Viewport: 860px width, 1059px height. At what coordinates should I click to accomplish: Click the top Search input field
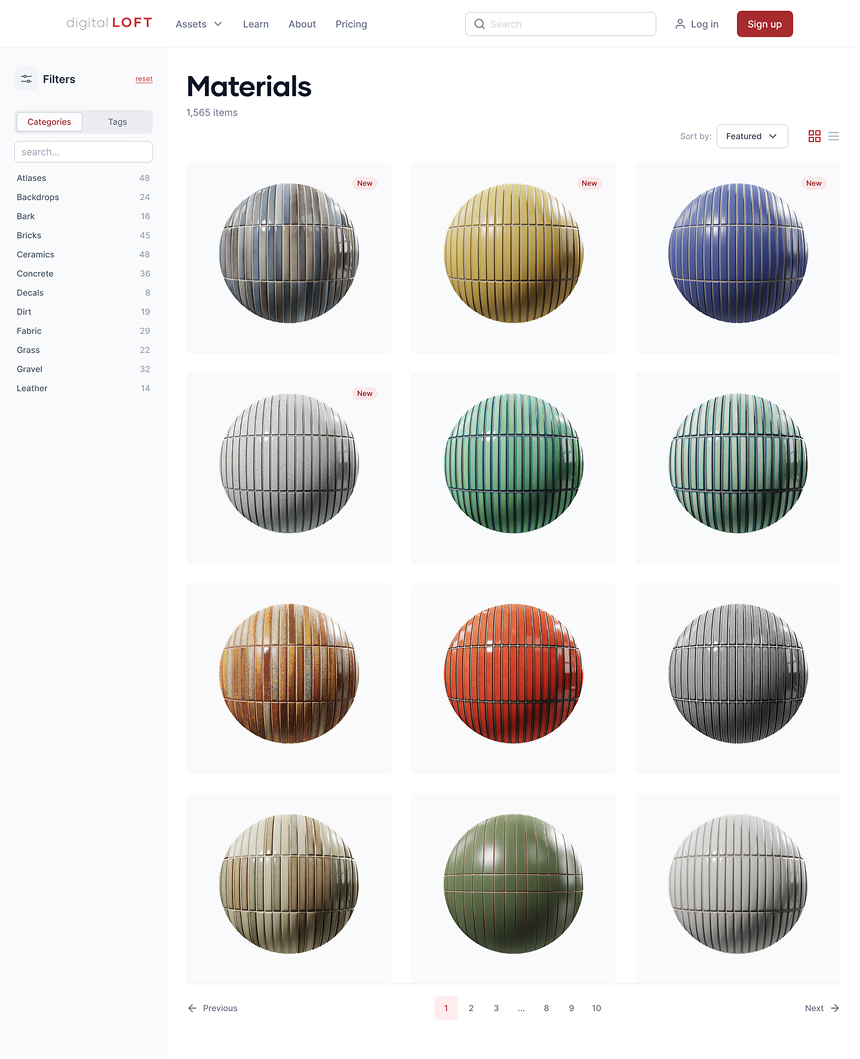coord(561,24)
